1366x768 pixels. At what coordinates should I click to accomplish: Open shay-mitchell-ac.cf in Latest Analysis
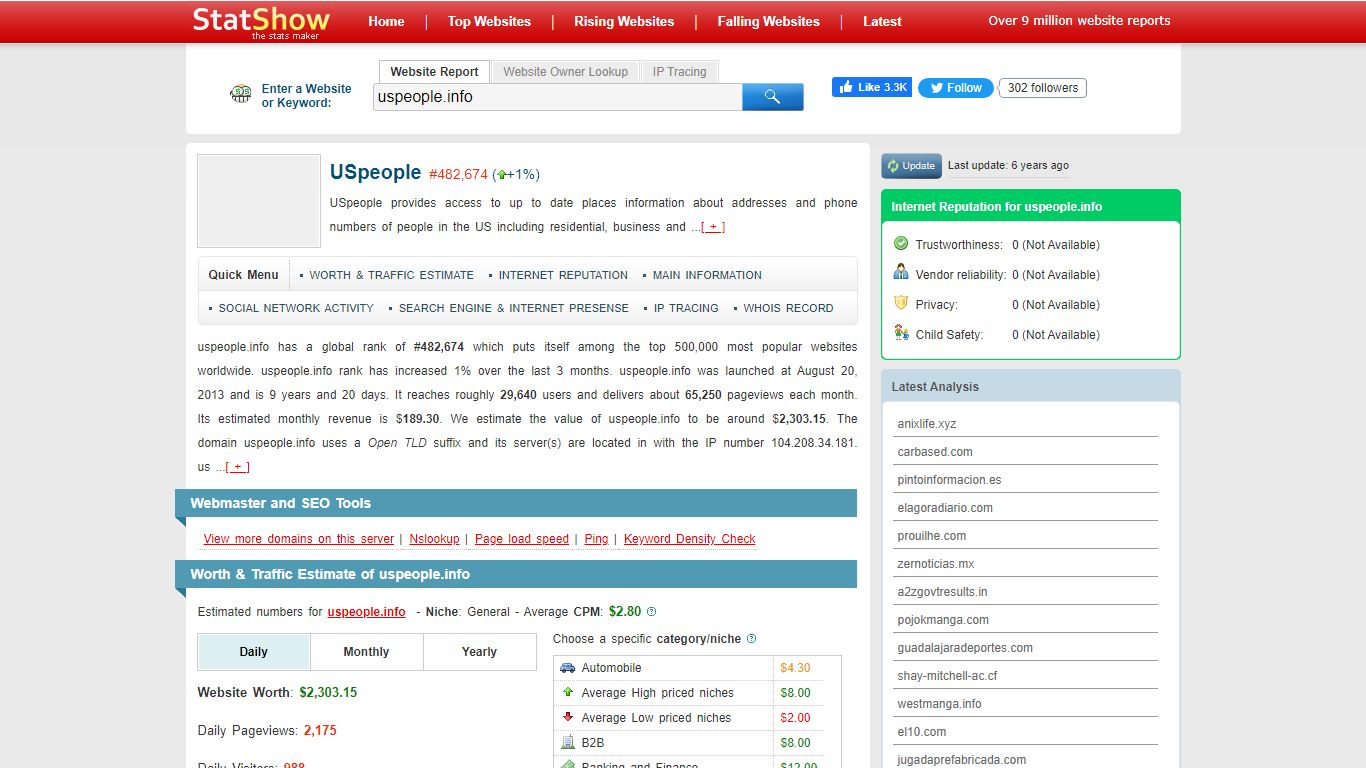click(x=947, y=676)
